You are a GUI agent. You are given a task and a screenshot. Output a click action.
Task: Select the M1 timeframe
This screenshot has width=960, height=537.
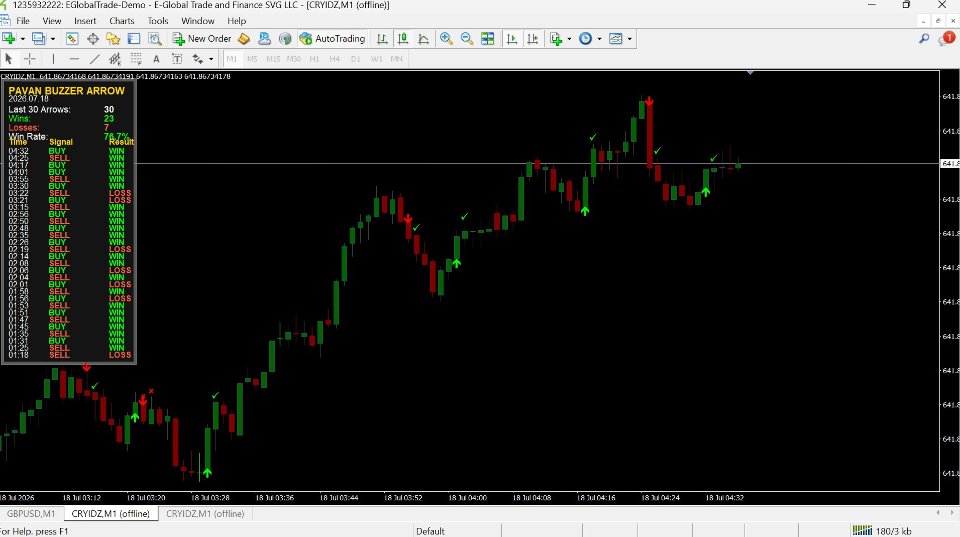(231, 59)
